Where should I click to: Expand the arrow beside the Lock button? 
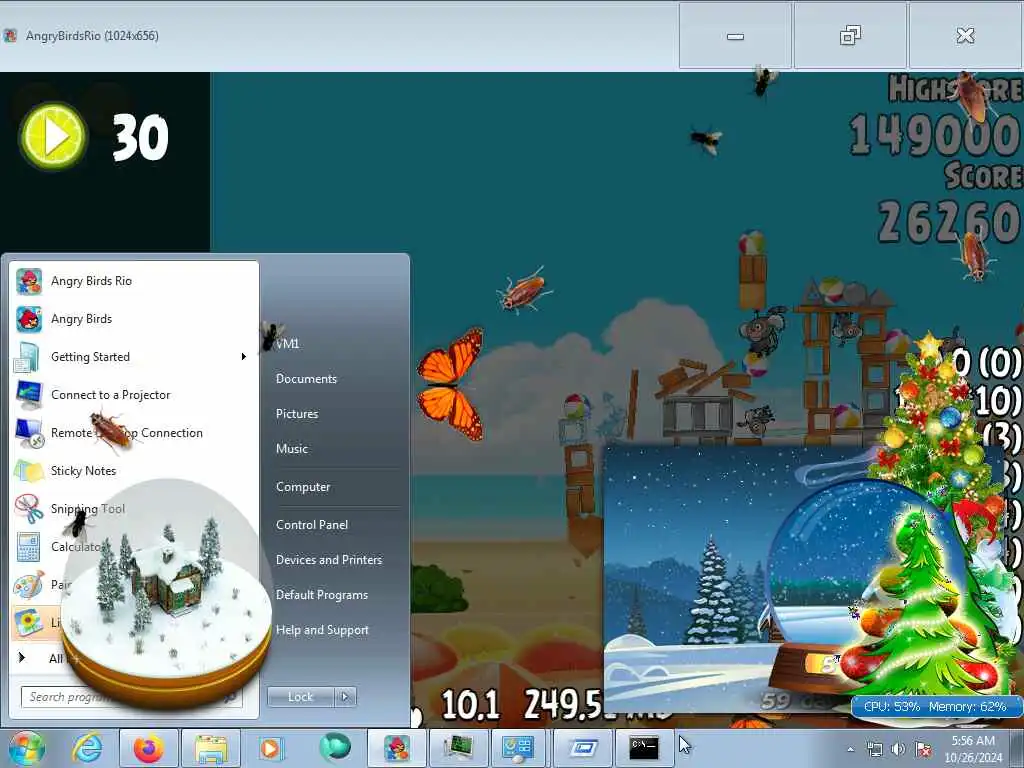click(345, 697)
